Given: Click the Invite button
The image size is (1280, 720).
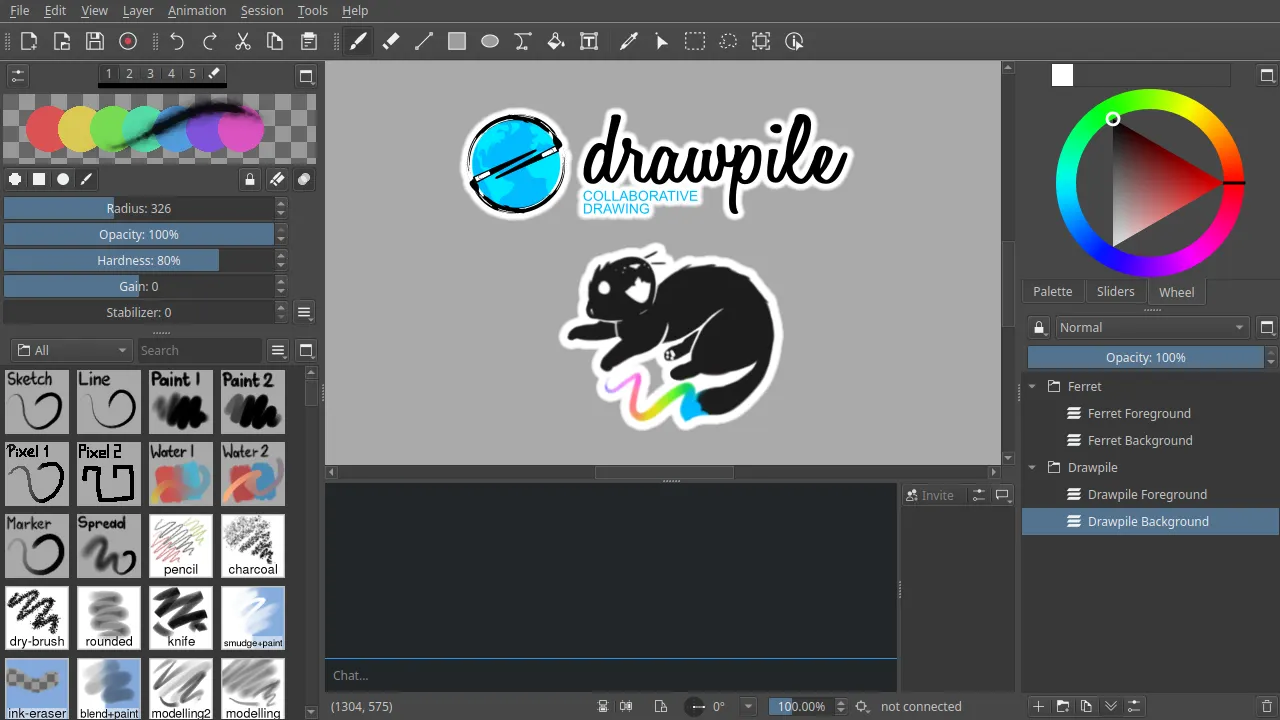Looking at the screenshot, I should (930, 495).
